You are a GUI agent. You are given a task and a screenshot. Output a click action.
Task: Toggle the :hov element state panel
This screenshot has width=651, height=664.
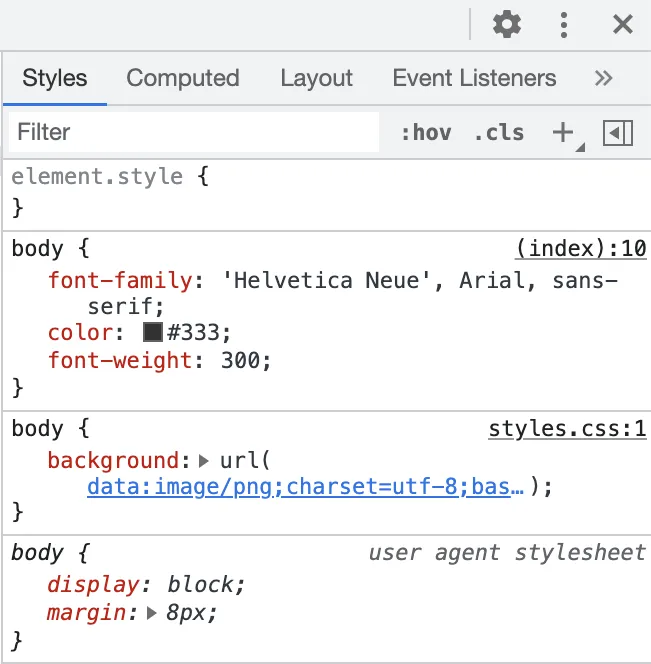426,133
